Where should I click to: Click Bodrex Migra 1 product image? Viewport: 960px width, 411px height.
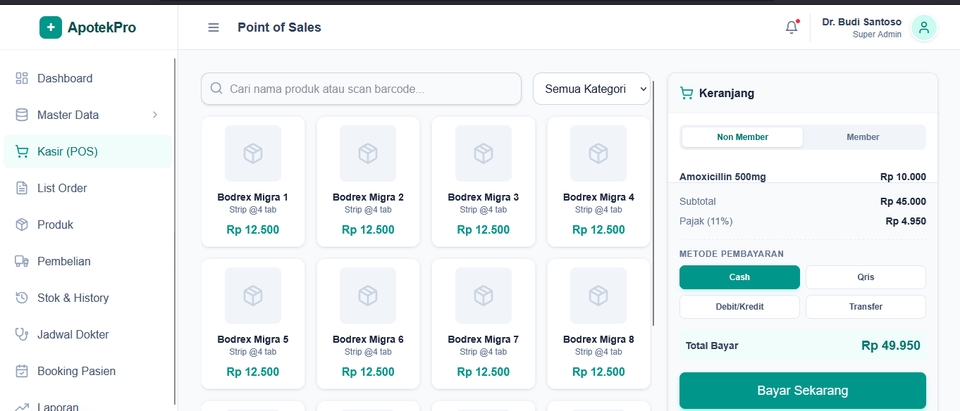point(253,153)
